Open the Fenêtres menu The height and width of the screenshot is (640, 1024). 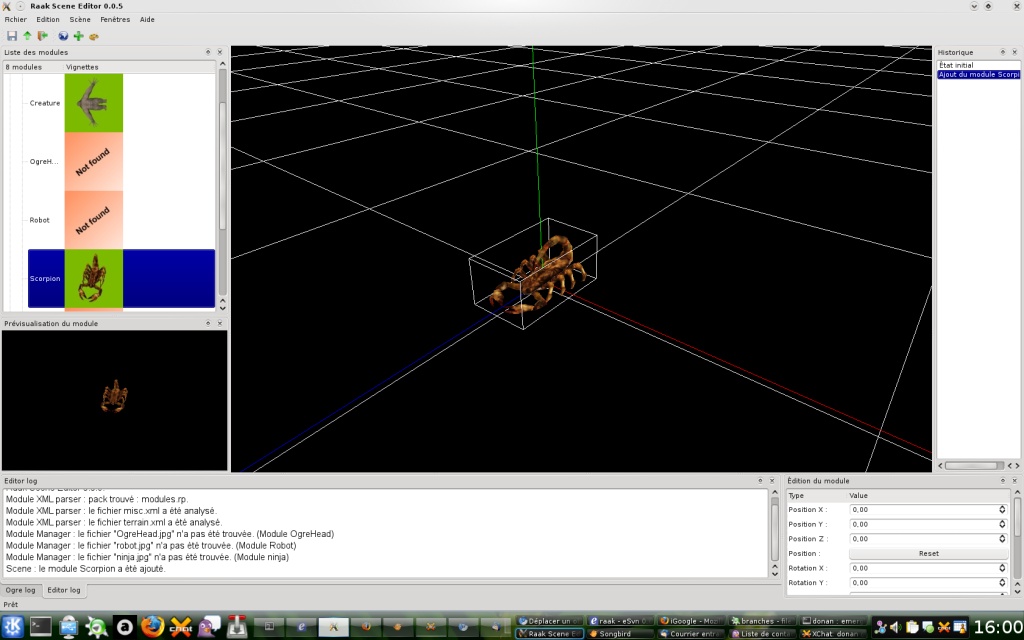[x=115, y=20]
